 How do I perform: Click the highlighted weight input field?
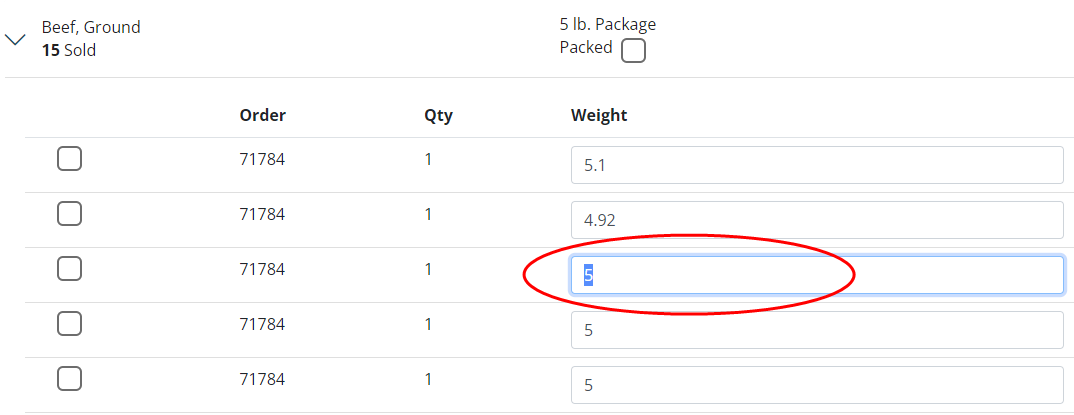(816, 275)
